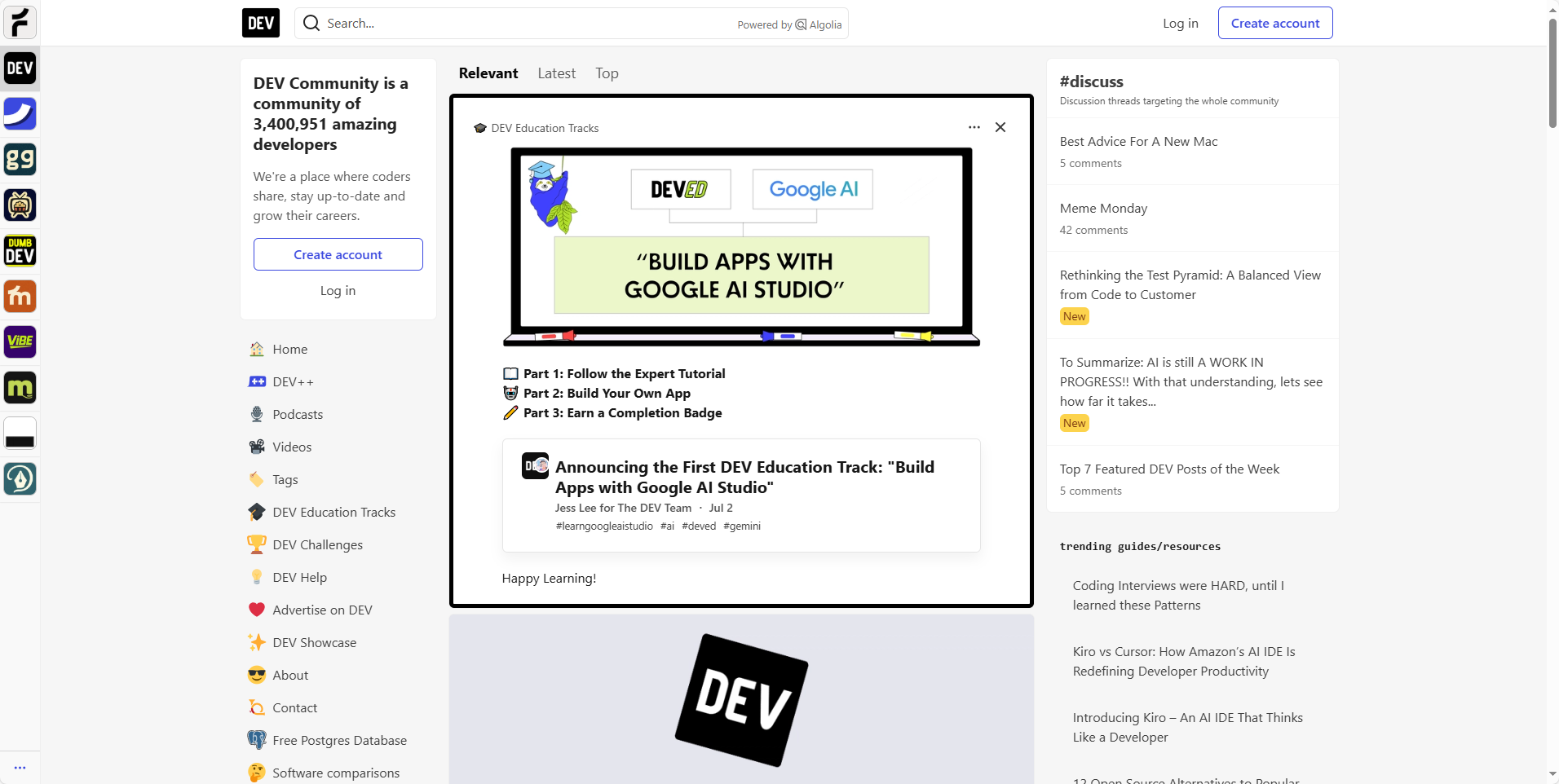Open 'To Summarize: AI is still' post
The image size is (1559, 784).
point(1191,381)
